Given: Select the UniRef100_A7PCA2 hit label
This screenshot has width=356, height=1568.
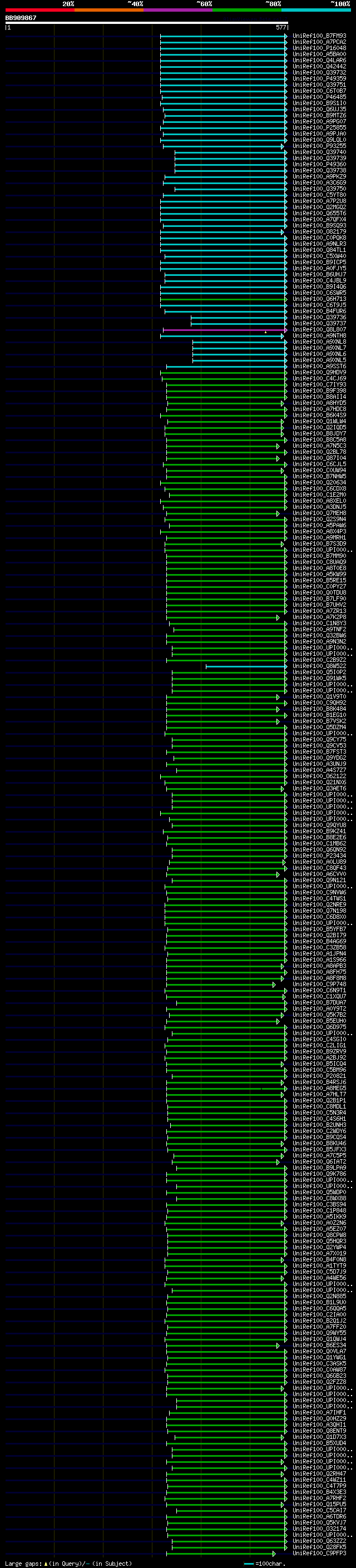Looking at the screenshot, I should pos(319,42).
